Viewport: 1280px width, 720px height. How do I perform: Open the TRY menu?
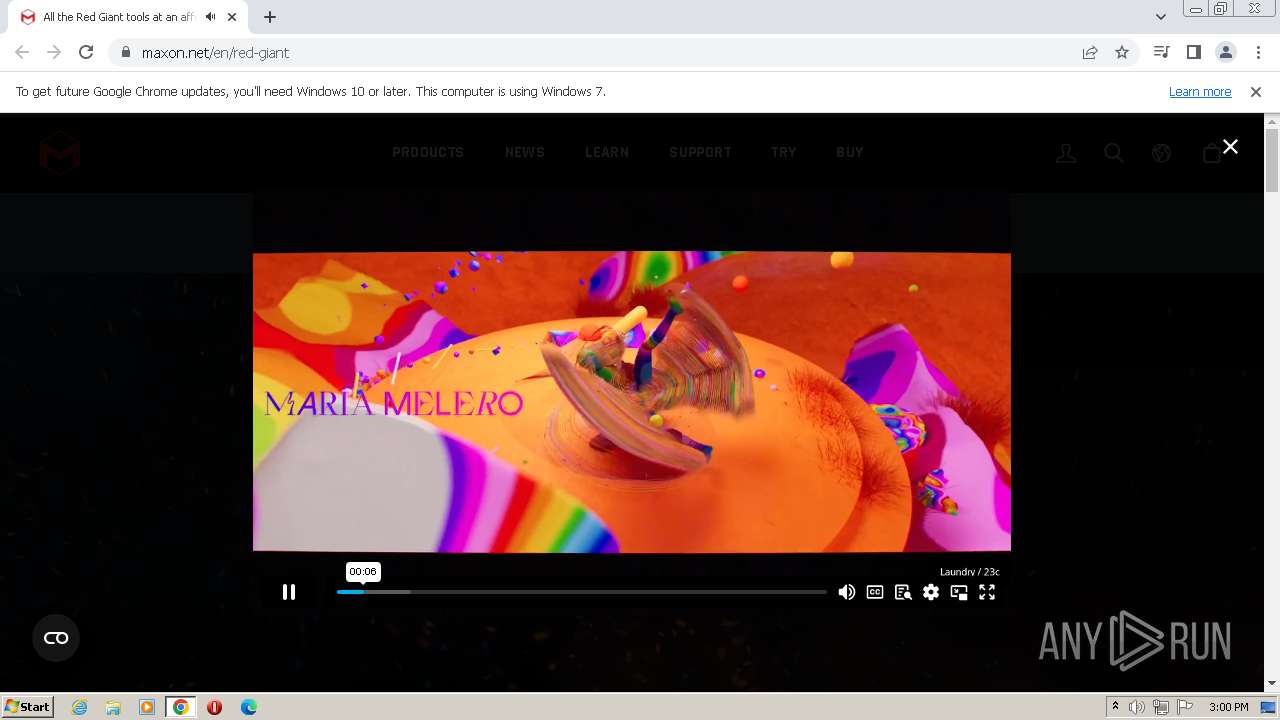point(784,152)
